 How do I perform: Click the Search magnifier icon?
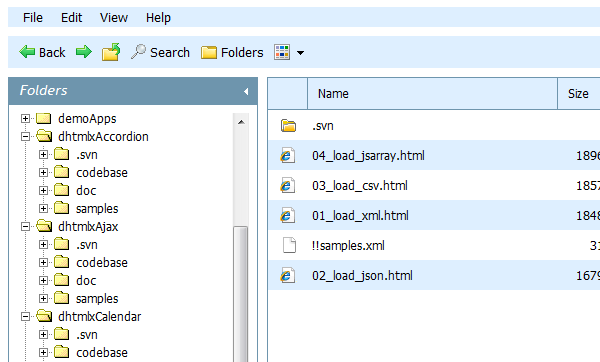(138, 52)
